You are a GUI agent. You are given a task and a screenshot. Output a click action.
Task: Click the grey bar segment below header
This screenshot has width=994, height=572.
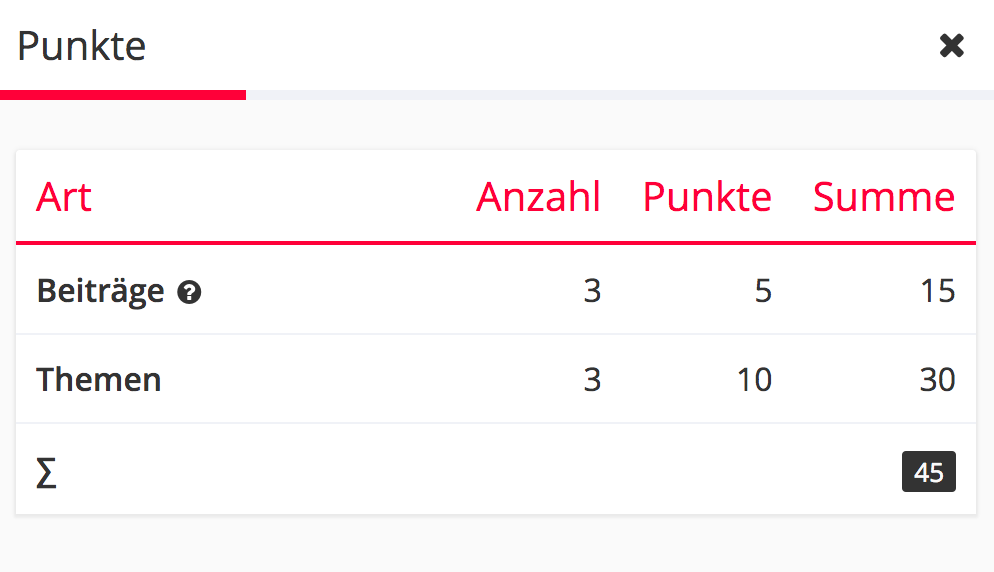pyautogui.click(x=620, y=95)
